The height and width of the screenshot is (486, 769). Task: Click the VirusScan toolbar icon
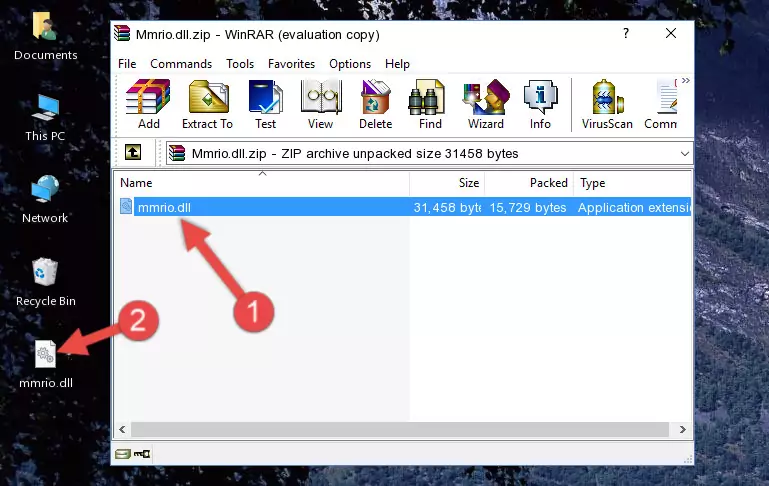tap(607, 104)
